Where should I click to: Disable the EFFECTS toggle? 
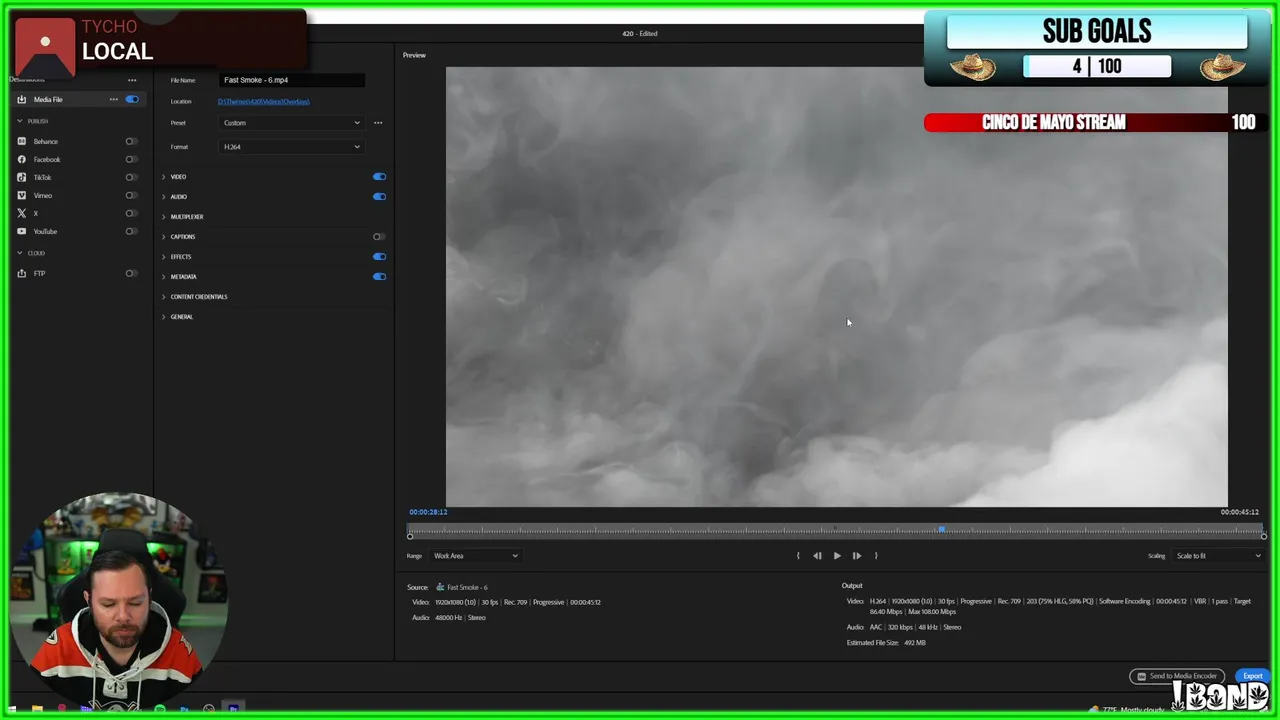coord(379,256)
